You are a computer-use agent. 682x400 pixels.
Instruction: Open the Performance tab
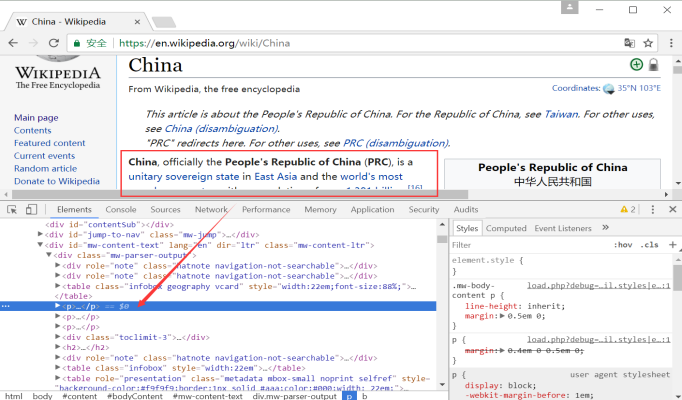coord(266,210)
